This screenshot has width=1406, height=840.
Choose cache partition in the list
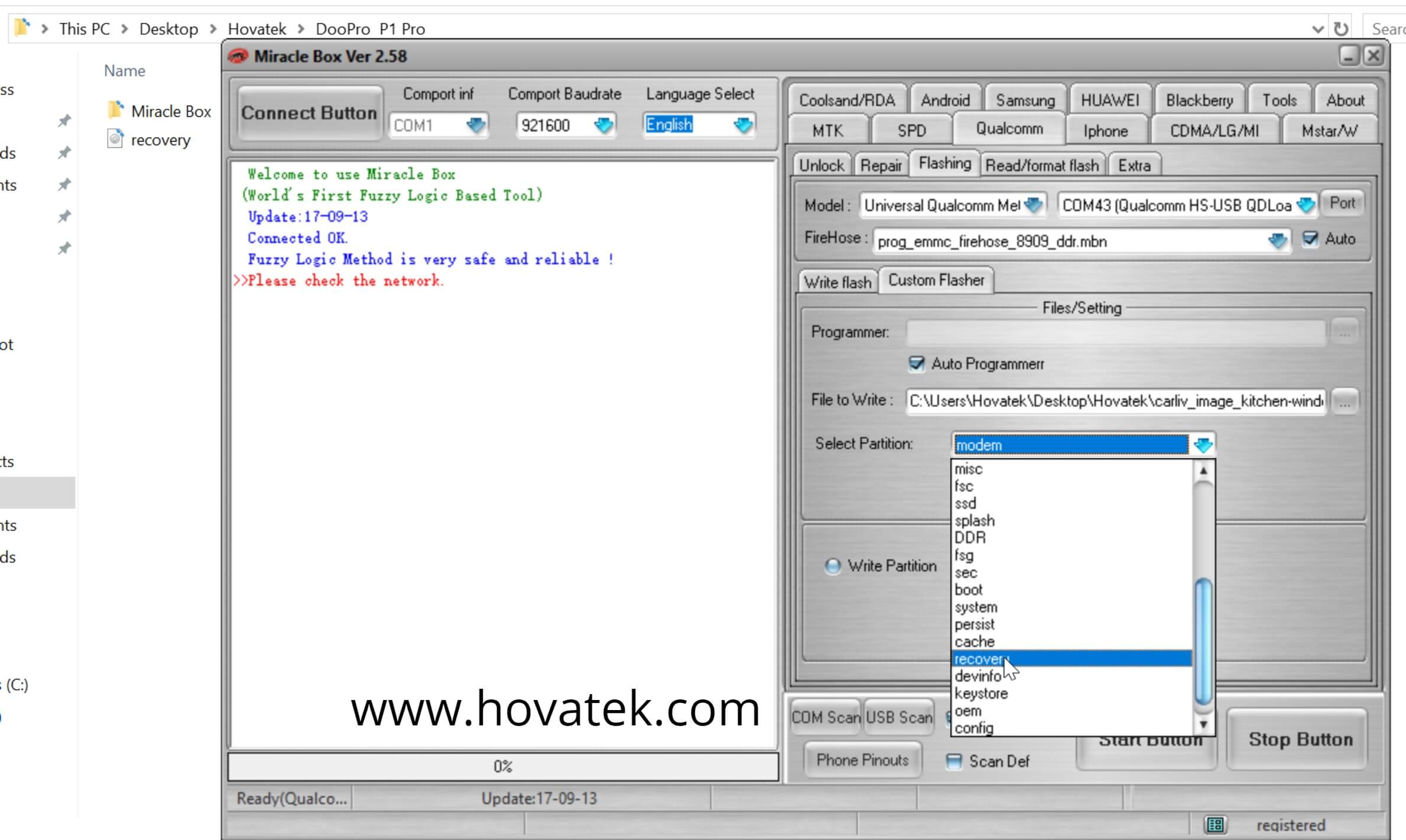point(1071,642)
